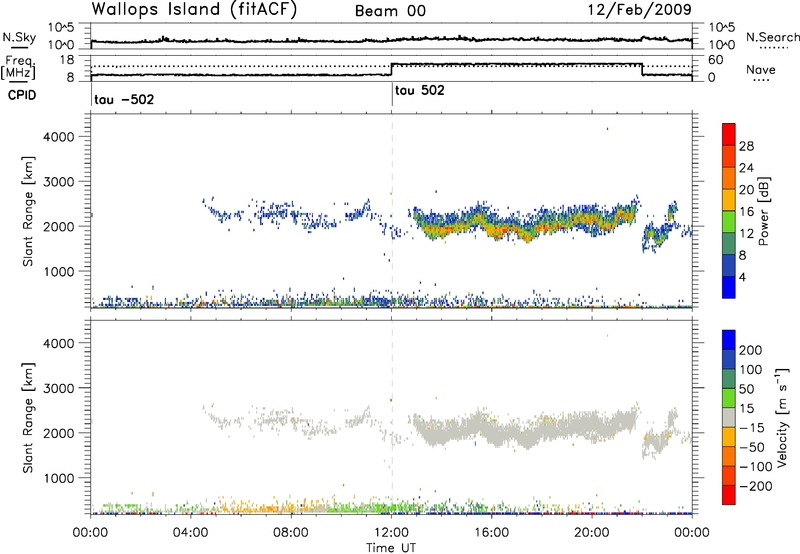
Task: Click the "1000" tick on velocity panel axis
Action: [59, 478]
